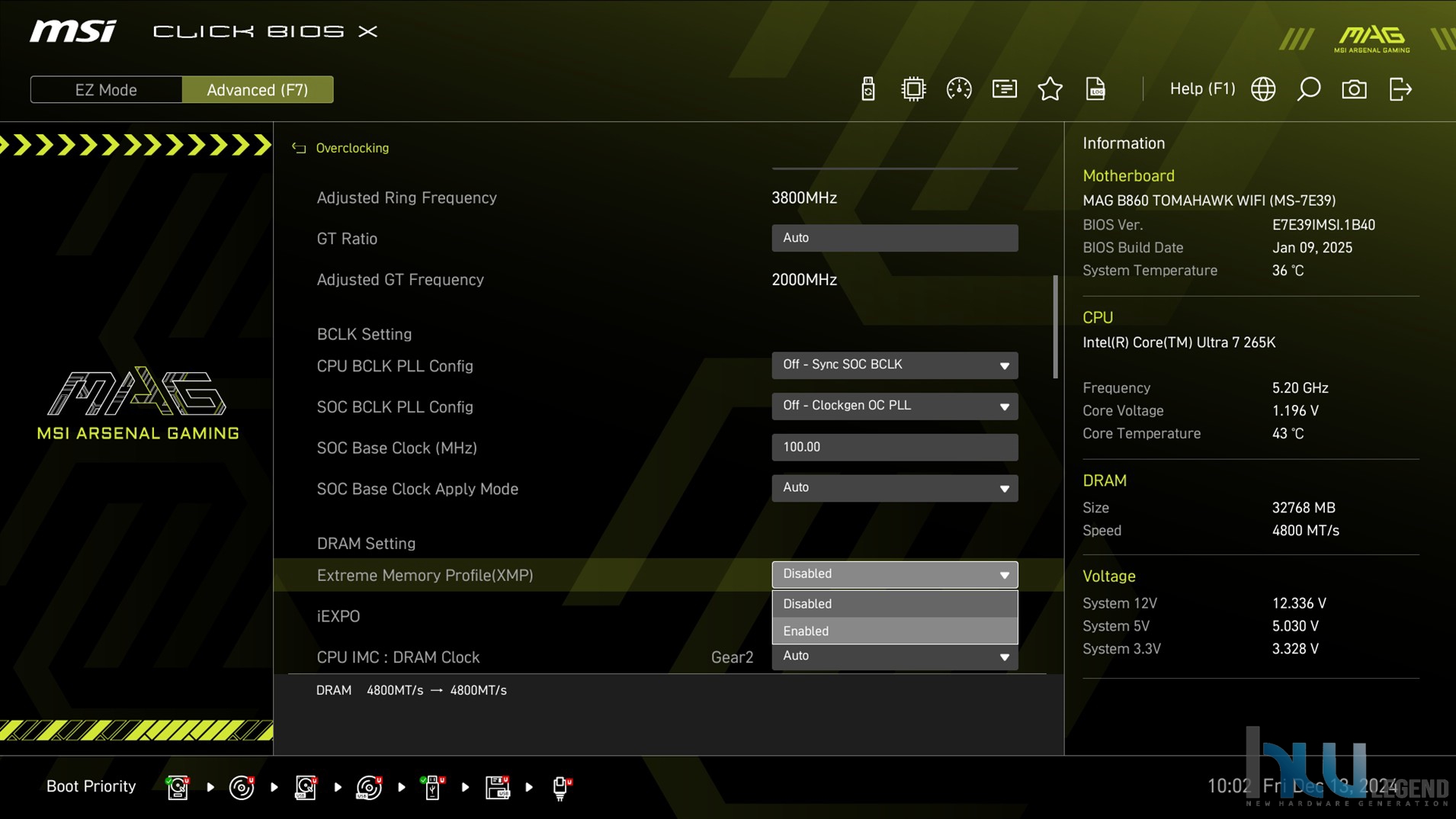Click BIOS version E7E39IMSI.1B40

click(x=1323, y=225)
